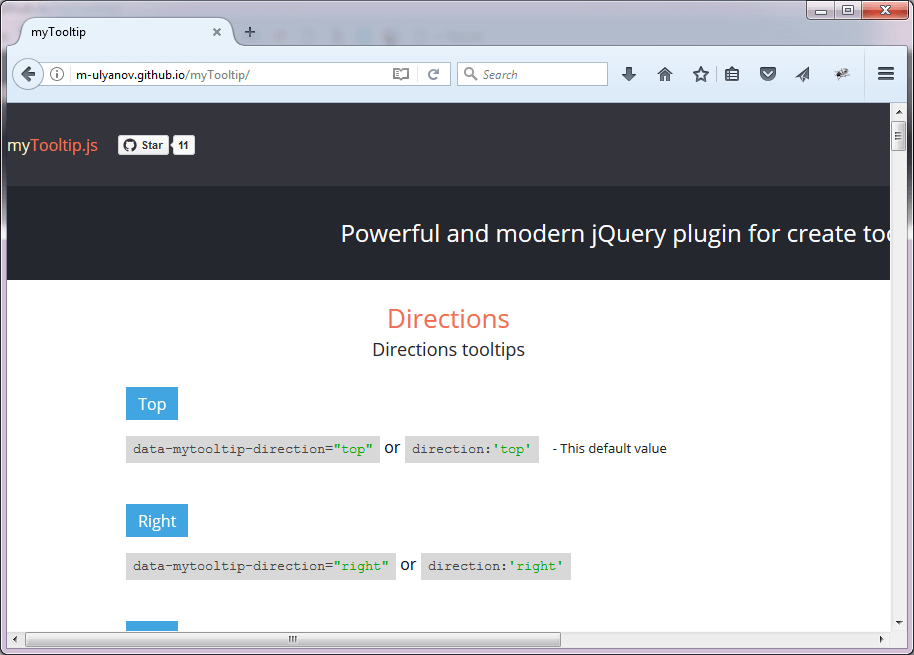
Task: Click the paper plane send icon
Action: pos(803,74)
